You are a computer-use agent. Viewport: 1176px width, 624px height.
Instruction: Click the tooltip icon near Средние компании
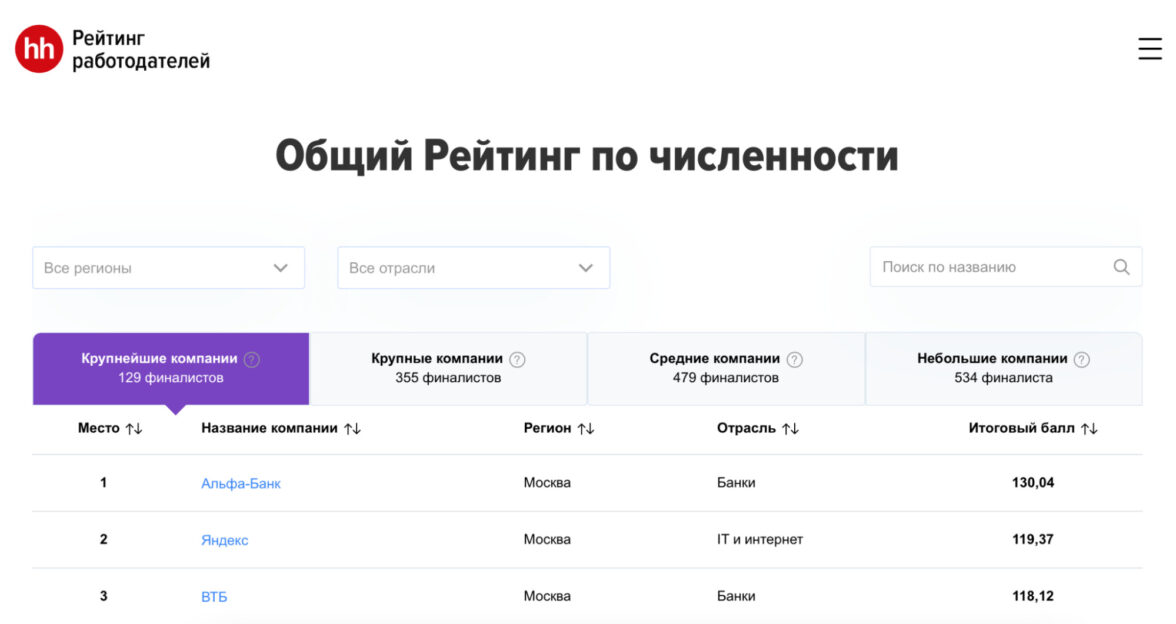coord(794,358)
